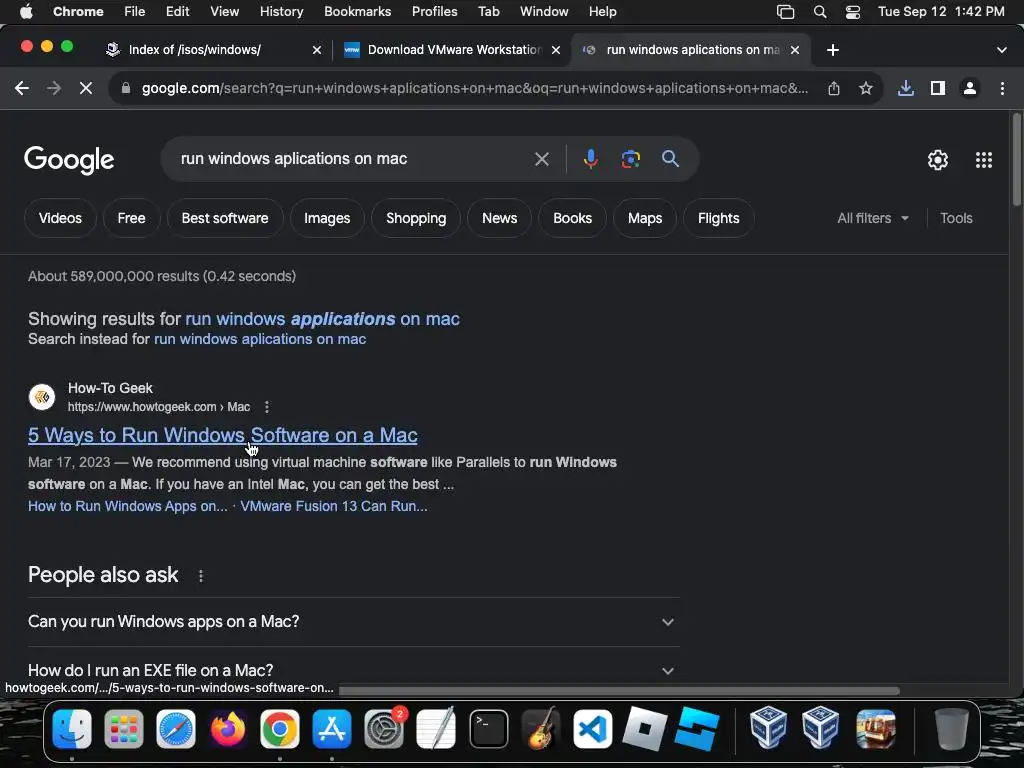Open Spotlight search in menu bar

(x=820, y=12)
